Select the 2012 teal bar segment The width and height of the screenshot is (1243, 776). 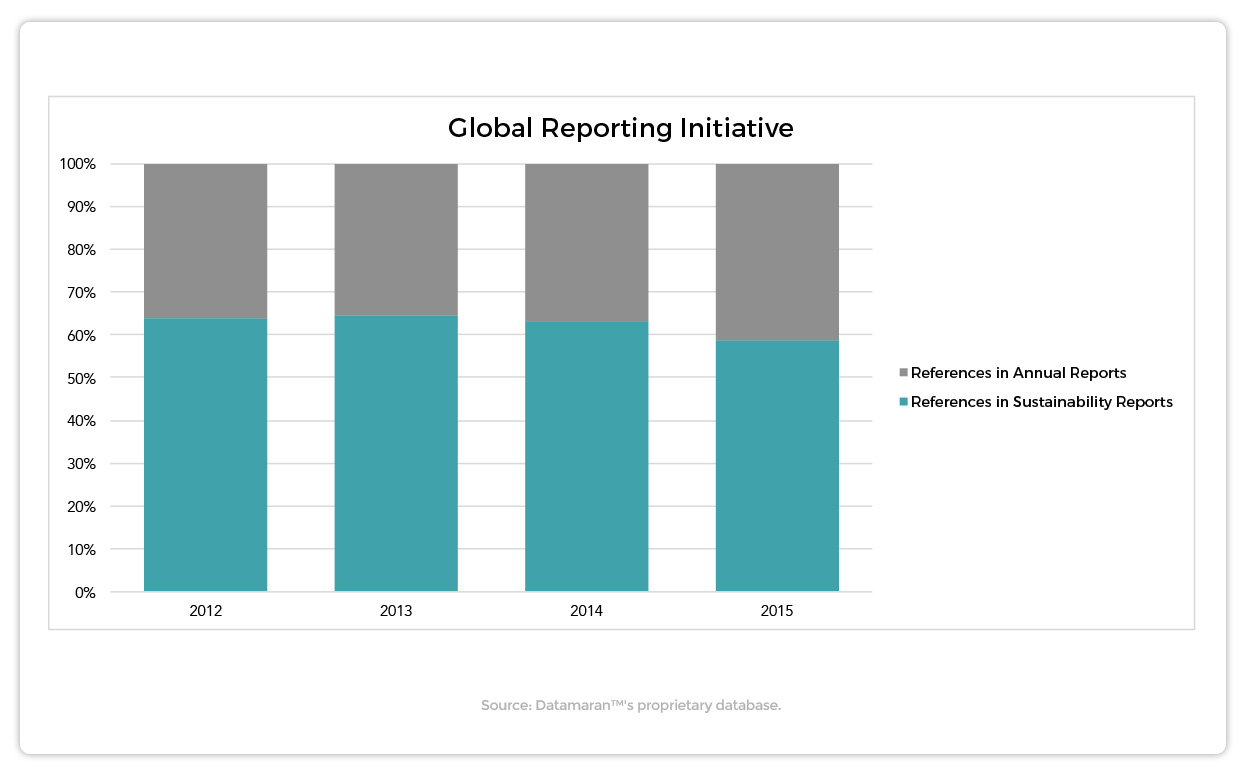tap(205, 455)
